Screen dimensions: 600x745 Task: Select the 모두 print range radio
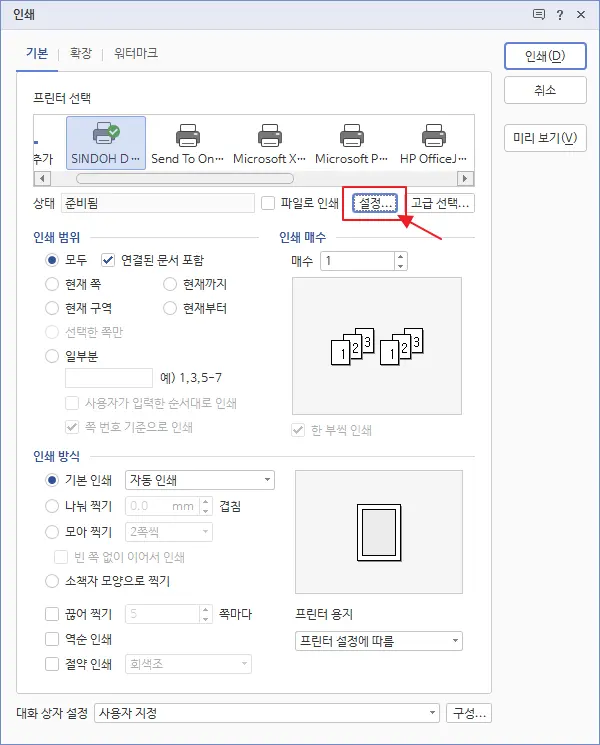(52, 260)
